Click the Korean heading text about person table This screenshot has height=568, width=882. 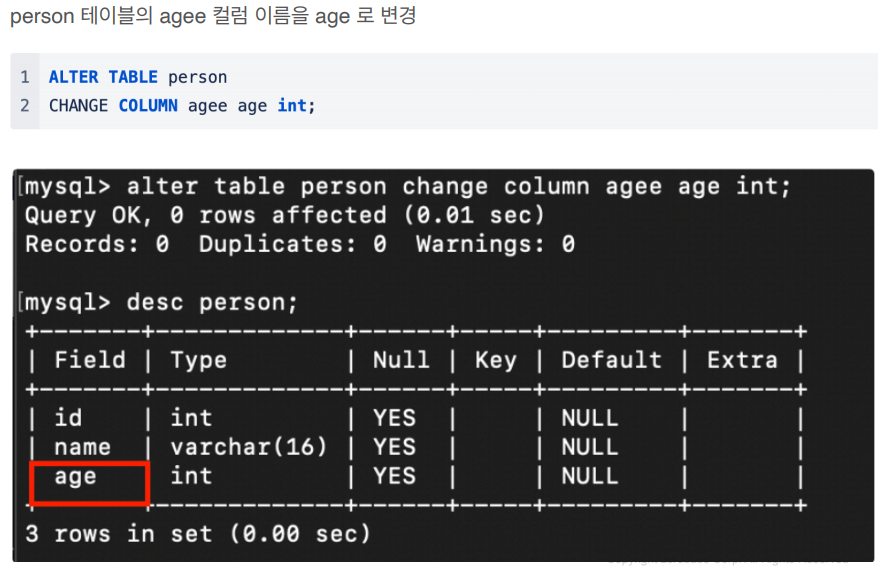213,16
